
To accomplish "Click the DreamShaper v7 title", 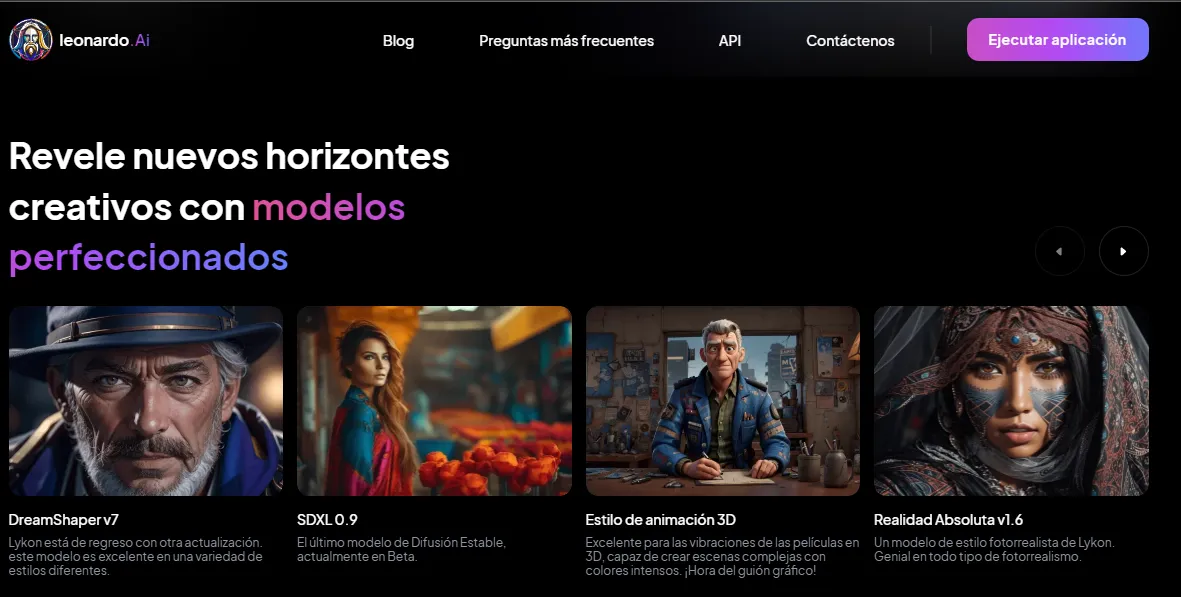I will (x=63, y=519).
